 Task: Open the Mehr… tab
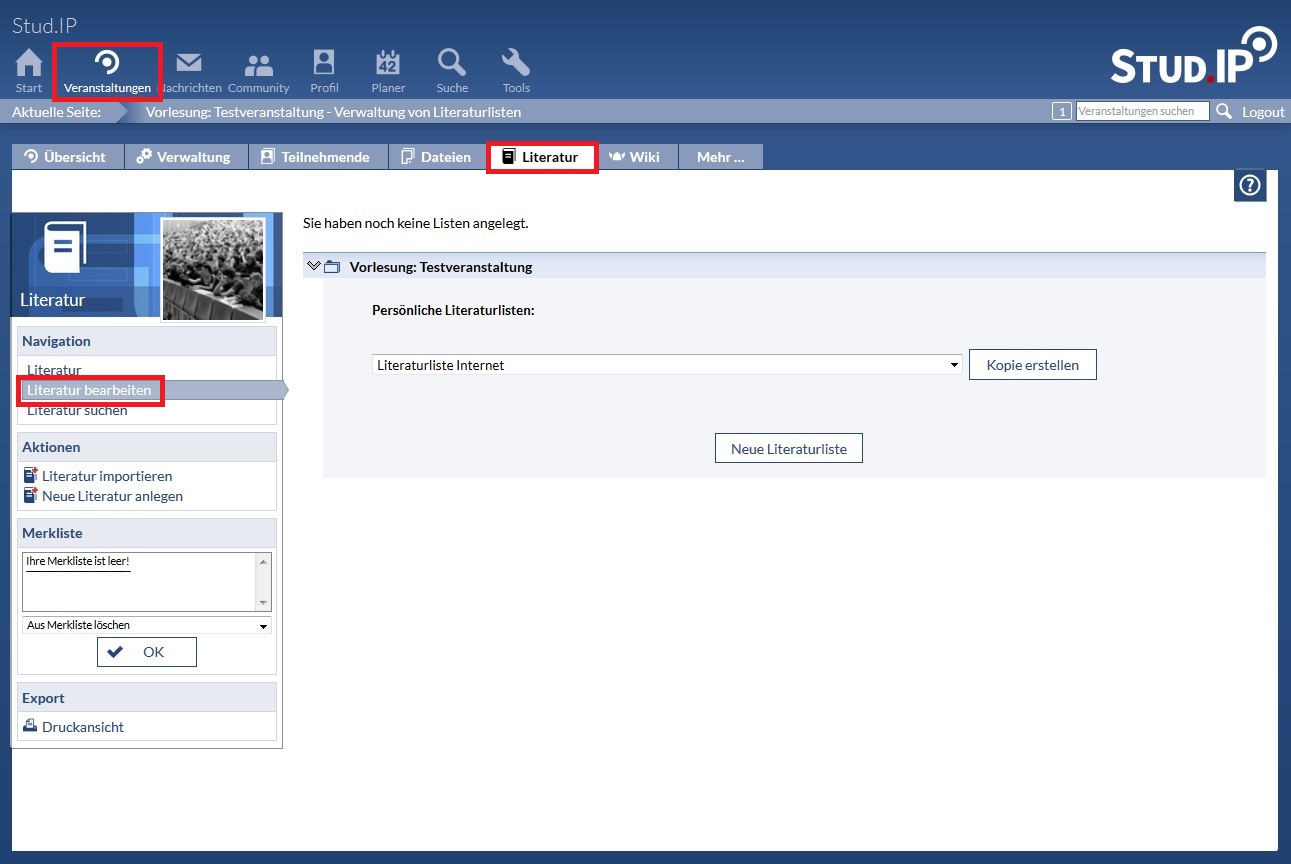(720, 157)
